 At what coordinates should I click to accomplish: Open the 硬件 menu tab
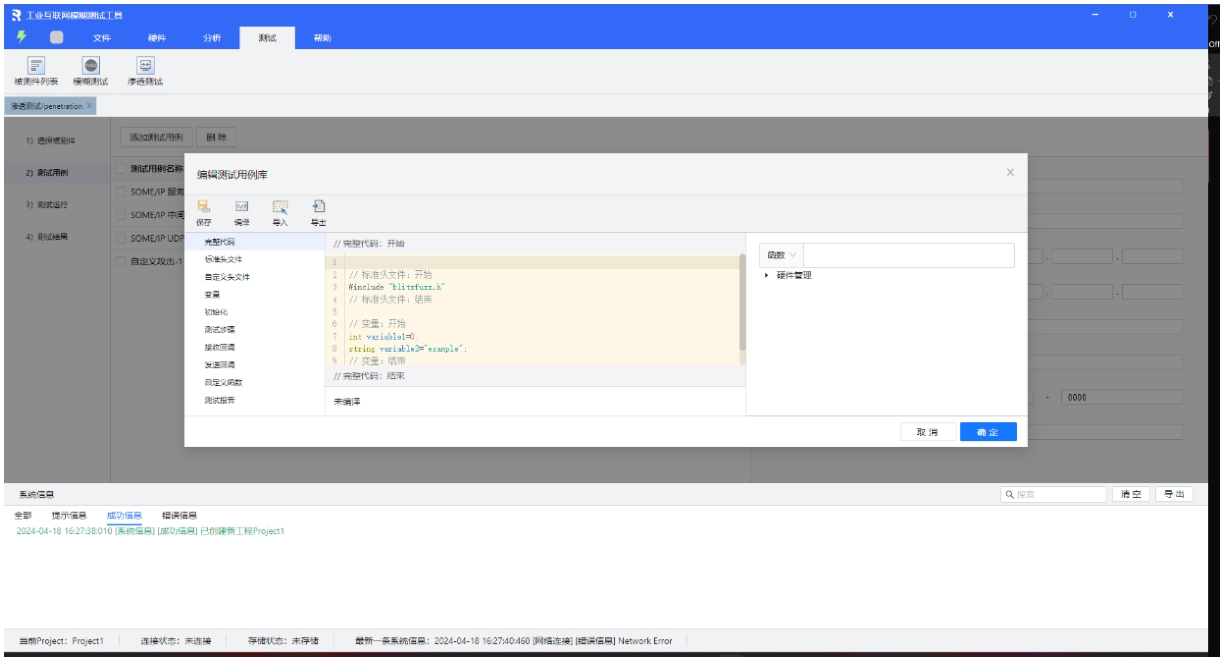coord(157,38)
